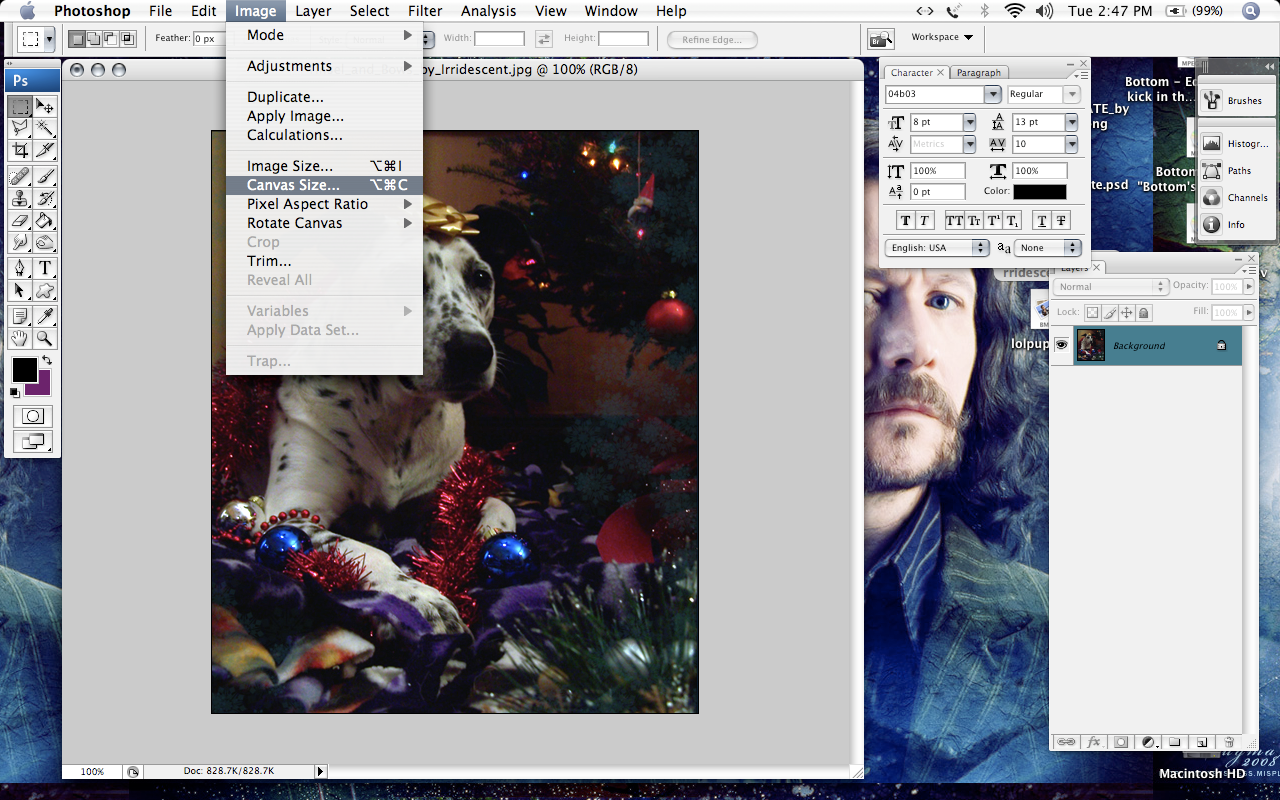Open the anti-aliasing dropdown set to None
1280x800 pixels.
[x=1048, y=247]
